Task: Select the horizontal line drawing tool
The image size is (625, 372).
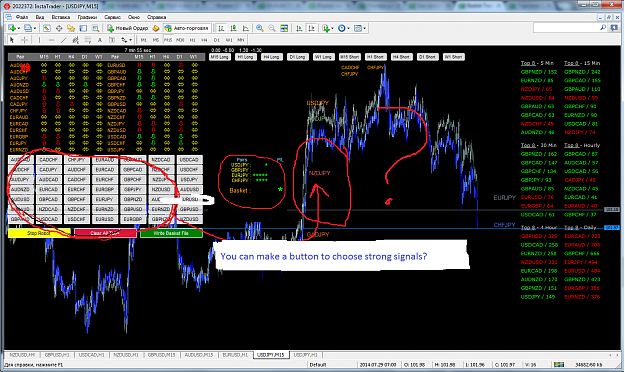Action: point(51,40)
